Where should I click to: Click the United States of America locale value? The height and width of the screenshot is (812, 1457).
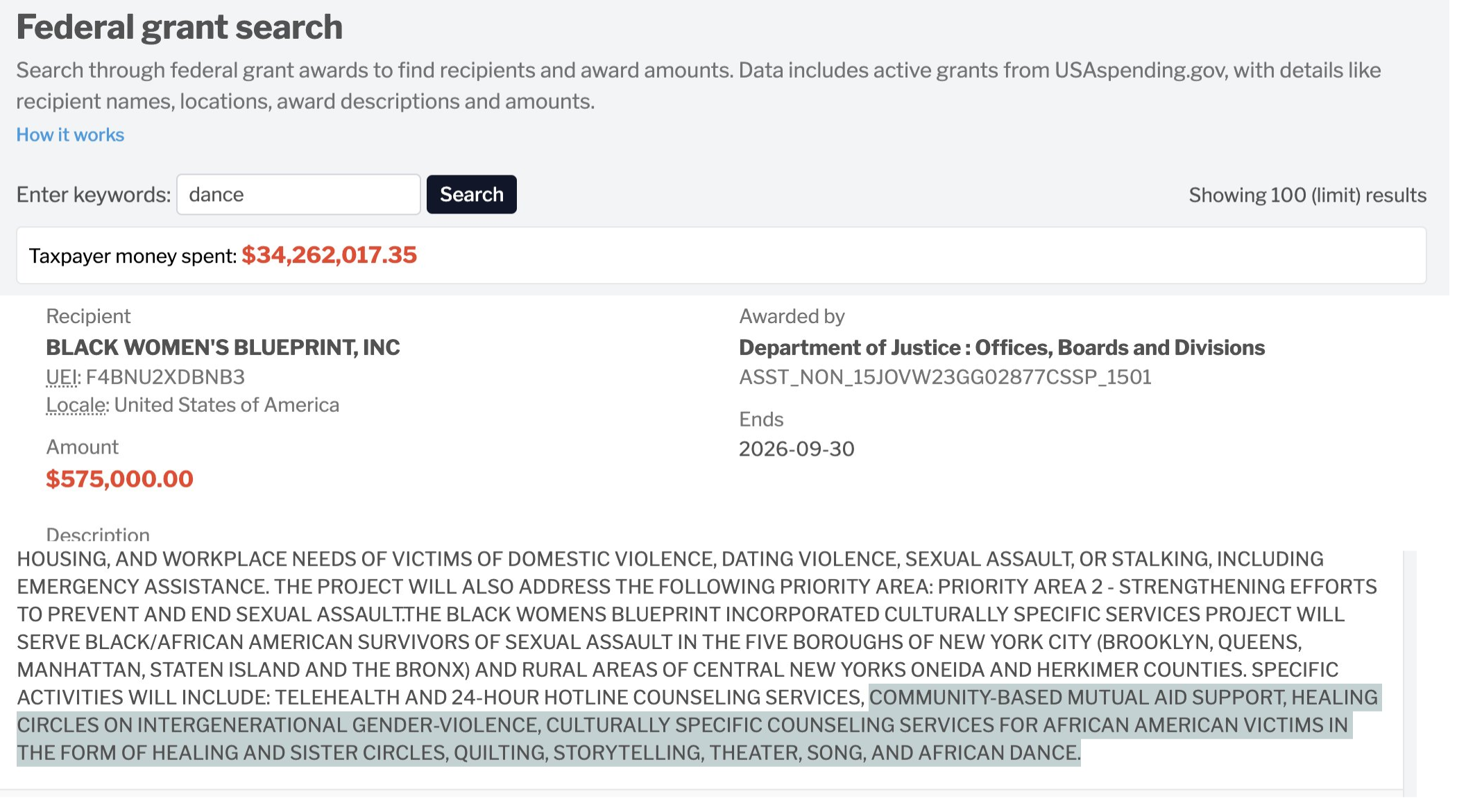click(227, 405)
